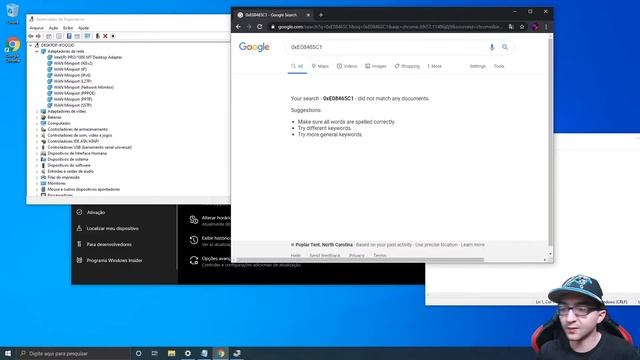Screen dimensions: 640x360
Task: Click the Chrome address bar
Action: click(x=390, y=27)
